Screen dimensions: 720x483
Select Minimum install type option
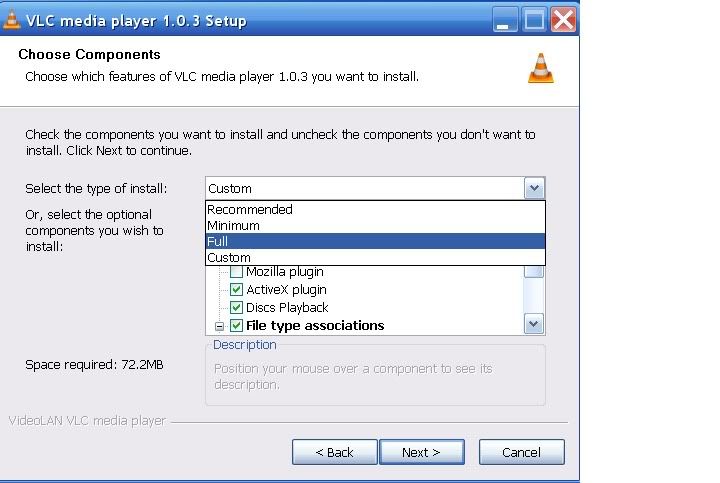pyautogui.click(x=375, y=225)
